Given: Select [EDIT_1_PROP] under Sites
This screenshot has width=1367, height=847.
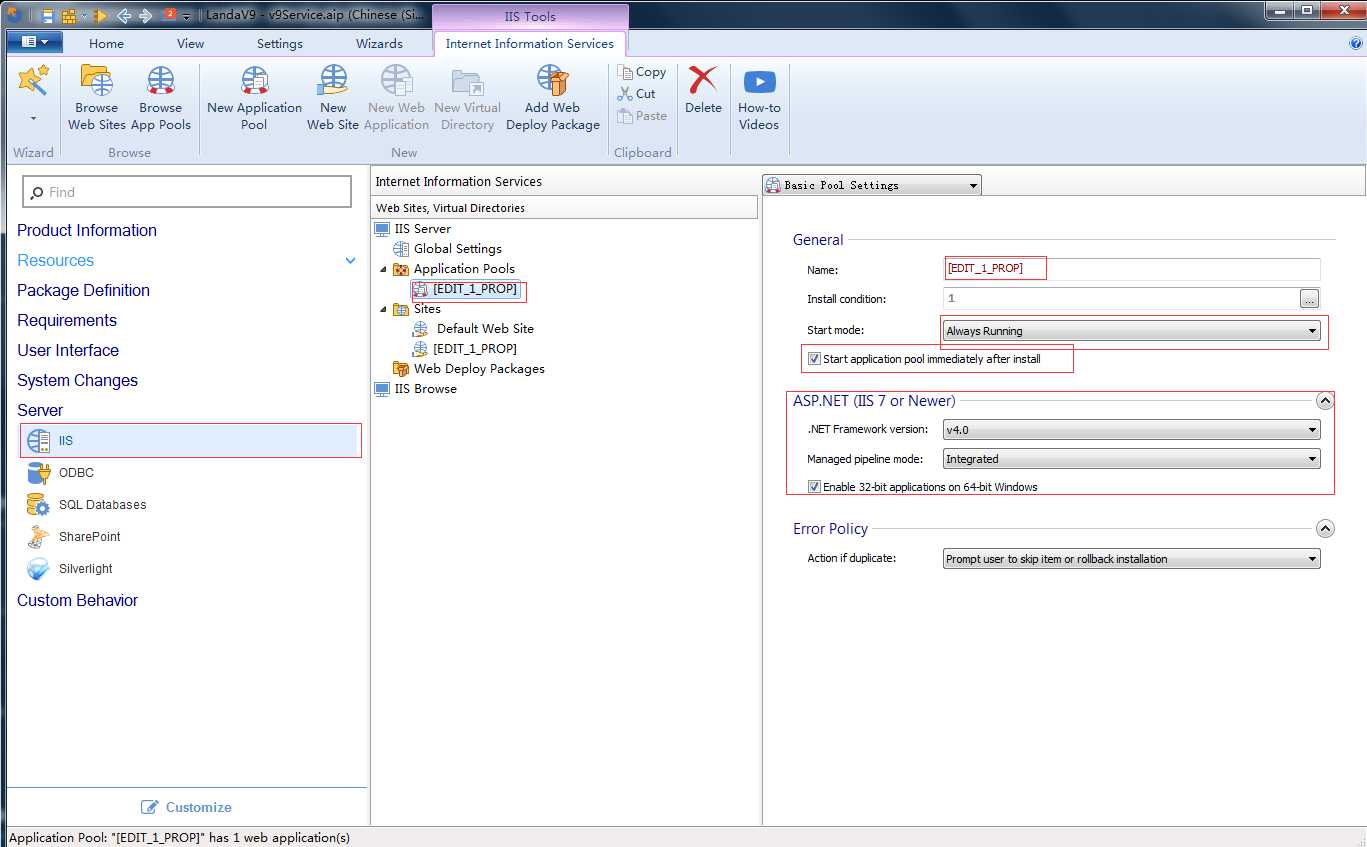Looking at the screenshot, I should tap(475, 349).
